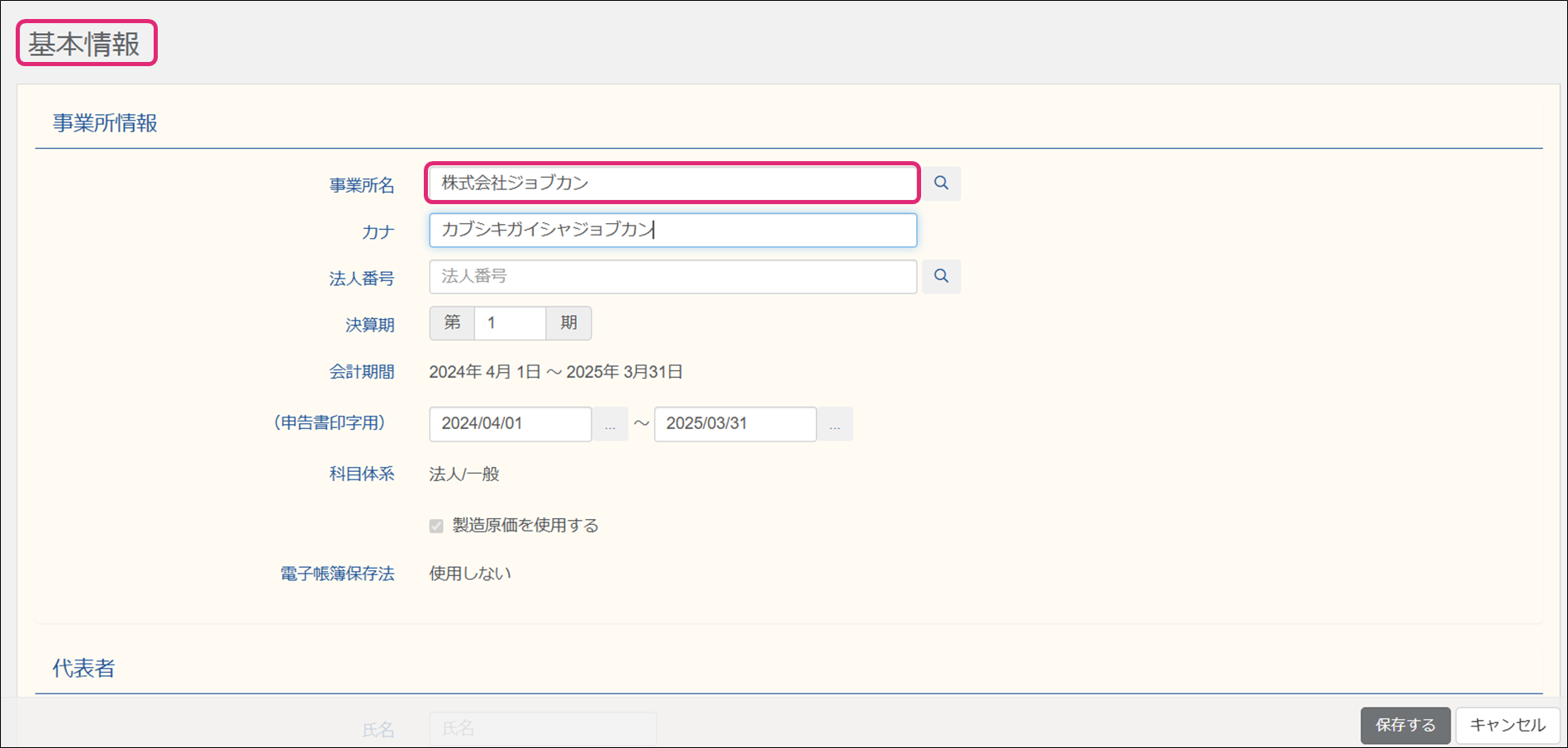Image resolution: width=1568 pixels, height=748 pixels.
Task: Click the 決算期 number field showing 1
Action: (510, 323)
